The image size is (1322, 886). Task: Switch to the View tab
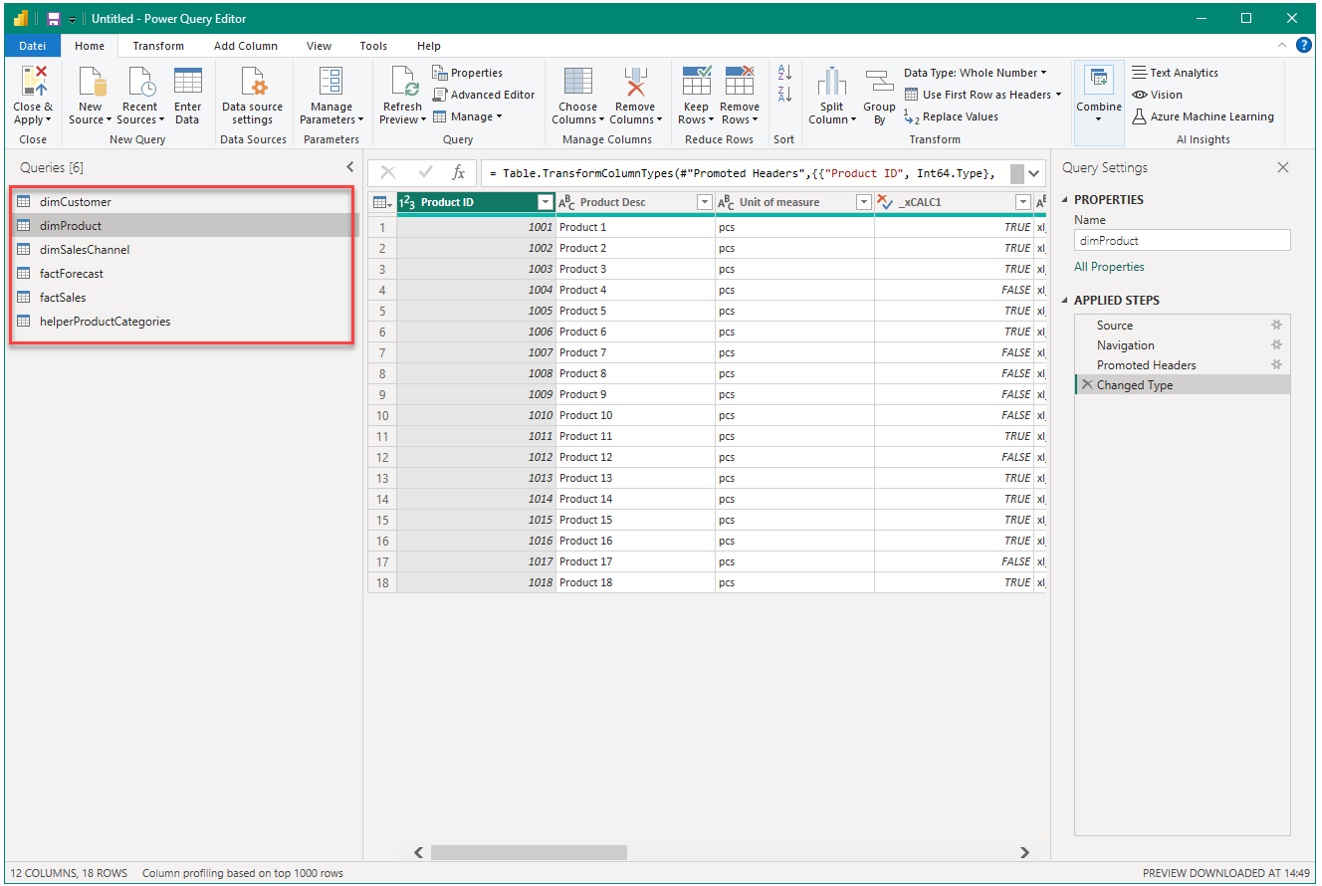(x=319, y=46)
